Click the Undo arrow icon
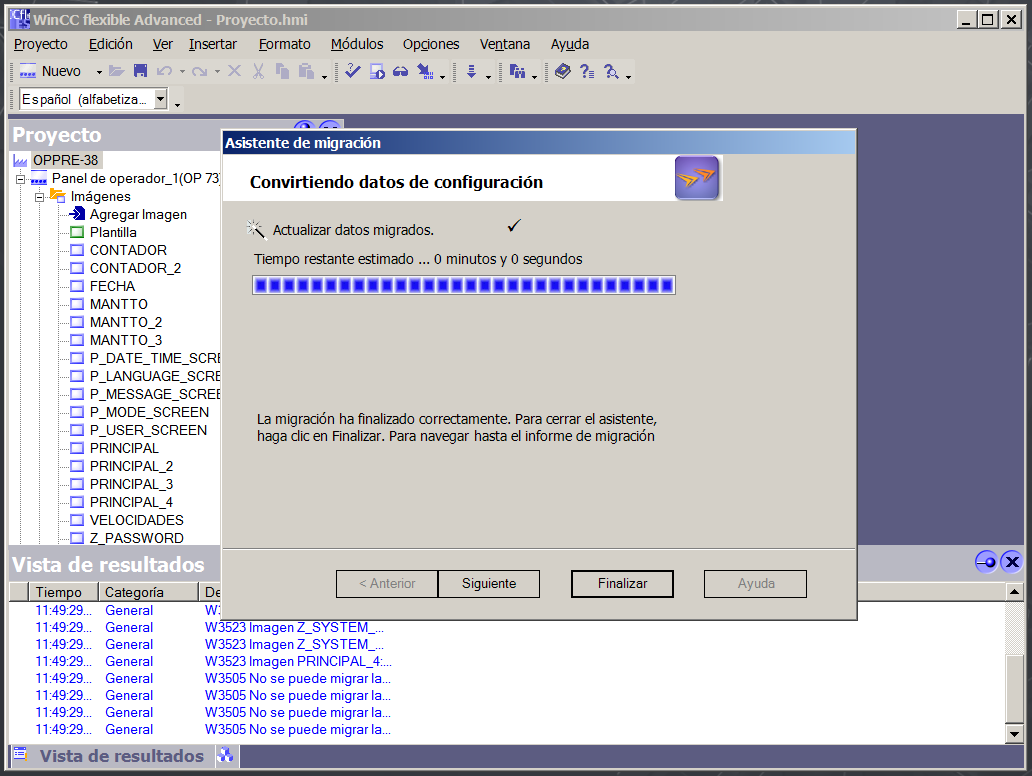This screenshot has width=1032, height=776. pyautogui.click(x=165, y=71)
